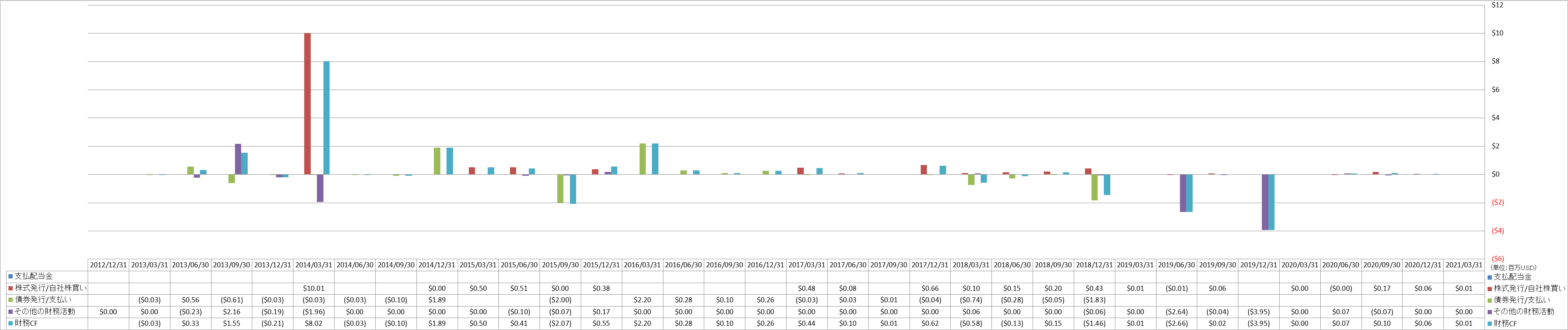Screen dimensions: 1568x330
Task: Select the green bar for 2014/12/31
Action: [437, 162]
